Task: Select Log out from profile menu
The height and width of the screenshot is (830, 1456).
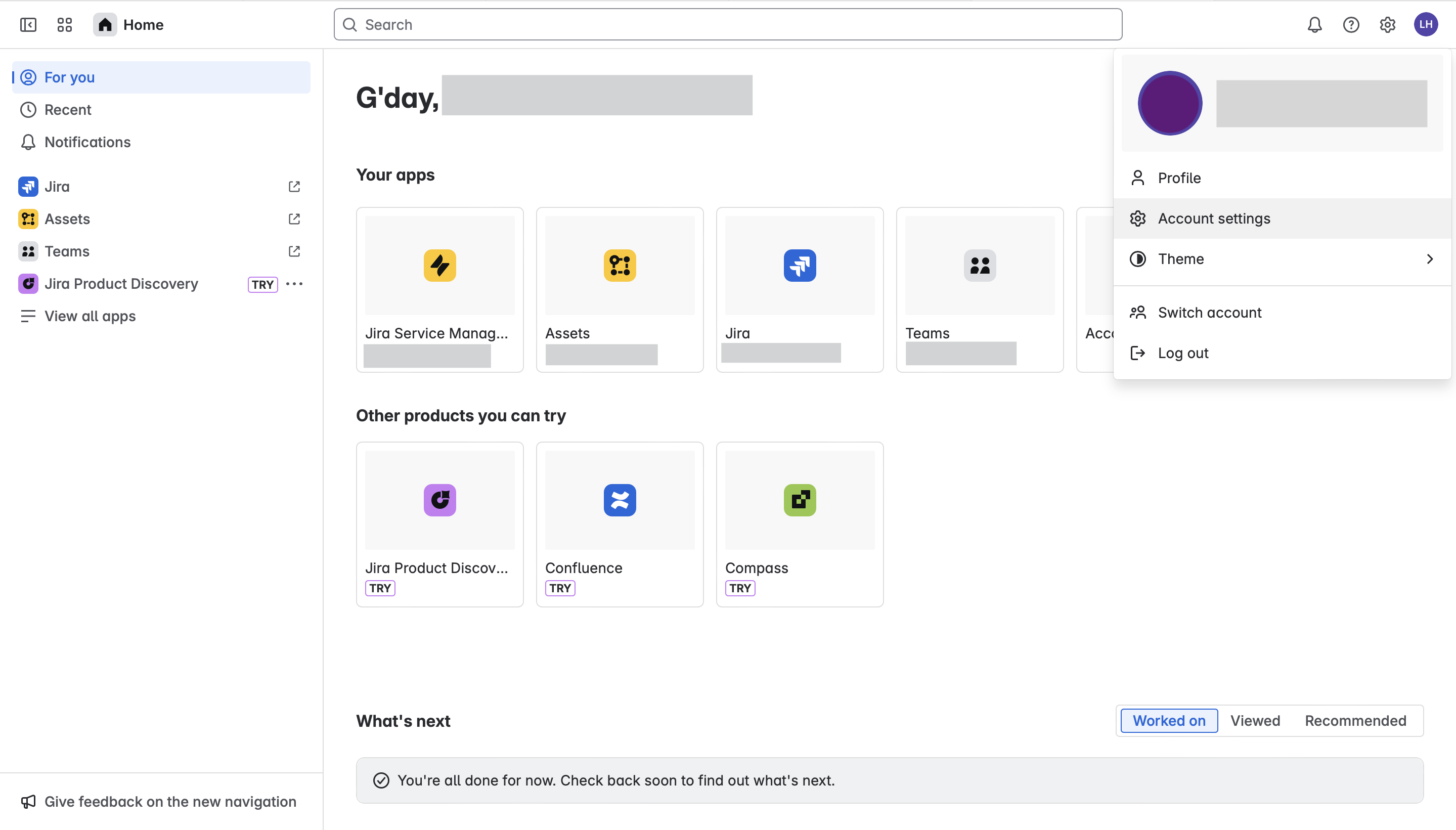Action: (x=1182, y=353)
